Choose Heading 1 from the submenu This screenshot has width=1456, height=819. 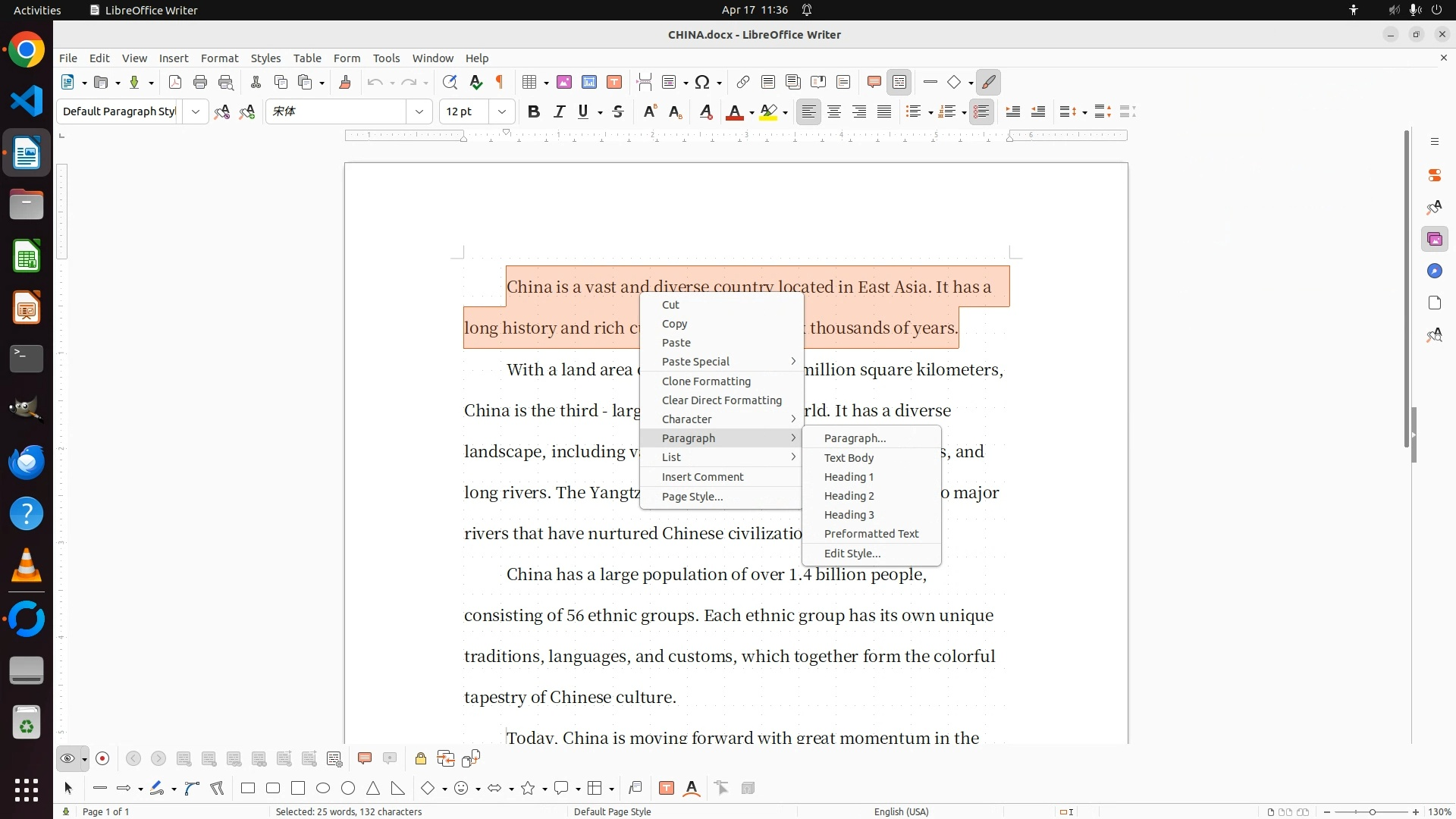point(849,477)
